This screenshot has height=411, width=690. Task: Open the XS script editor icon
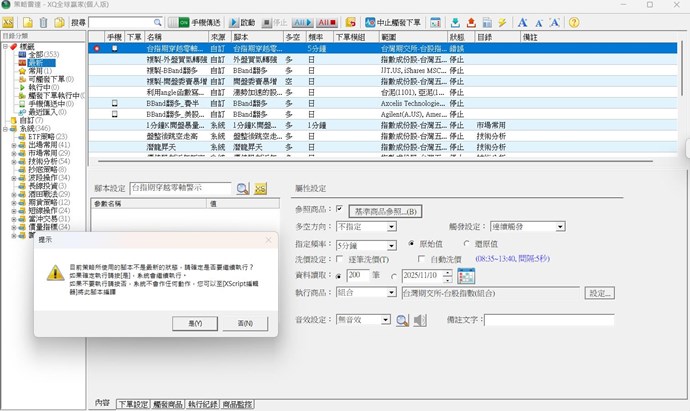[261, 188]
